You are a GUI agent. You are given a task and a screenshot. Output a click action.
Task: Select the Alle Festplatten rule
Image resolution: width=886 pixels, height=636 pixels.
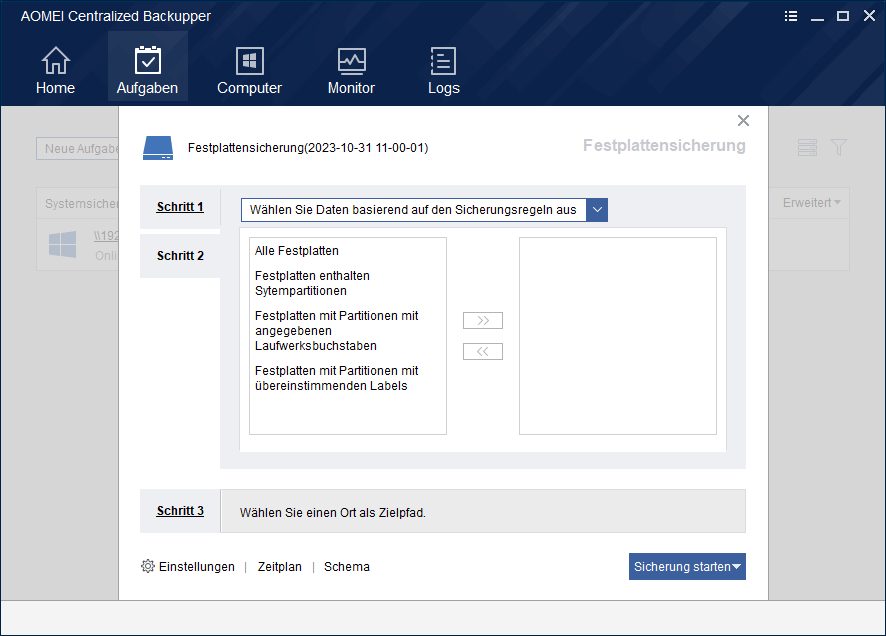click(x=297, y=251)
